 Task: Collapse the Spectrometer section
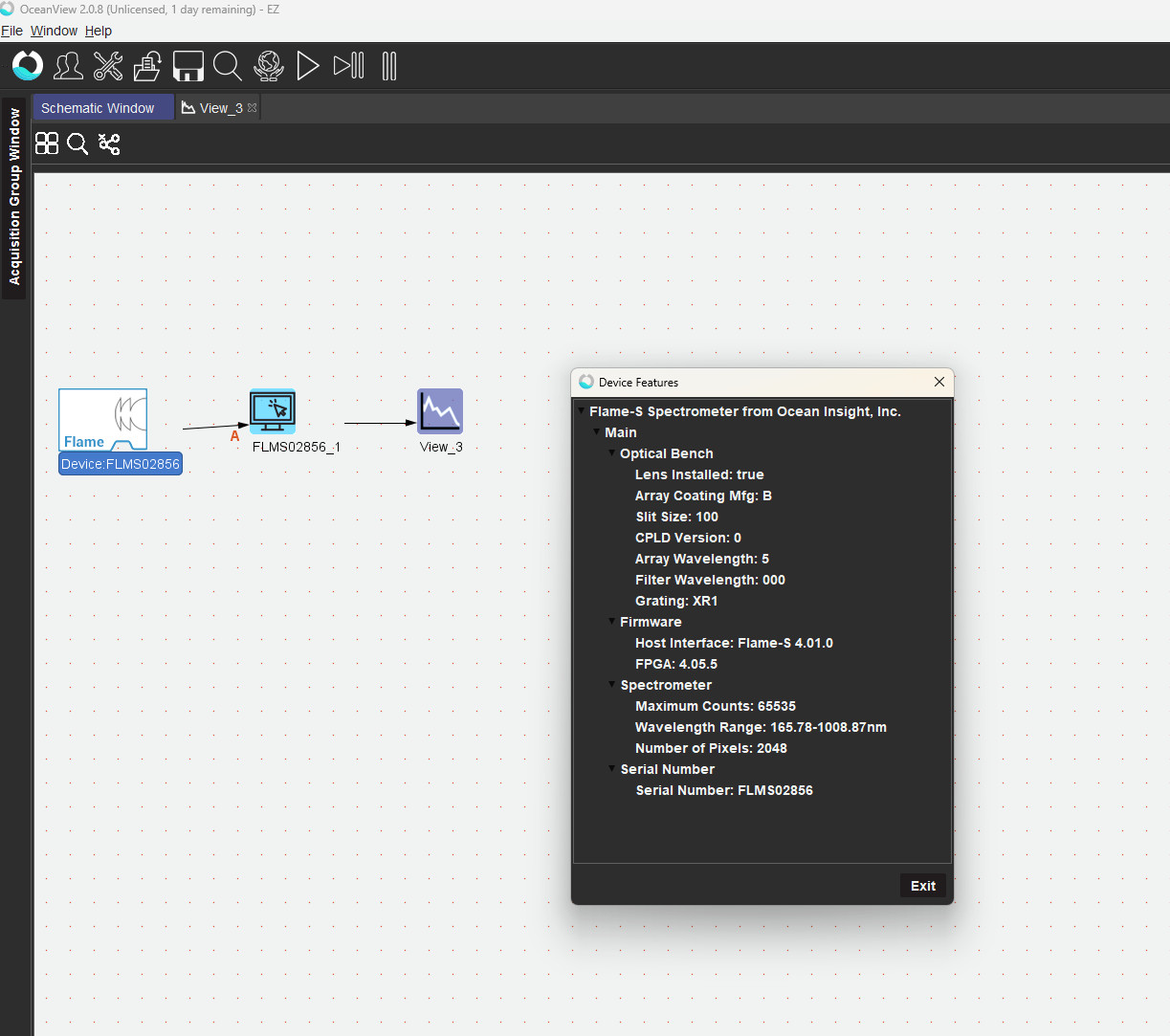[611, 684]
